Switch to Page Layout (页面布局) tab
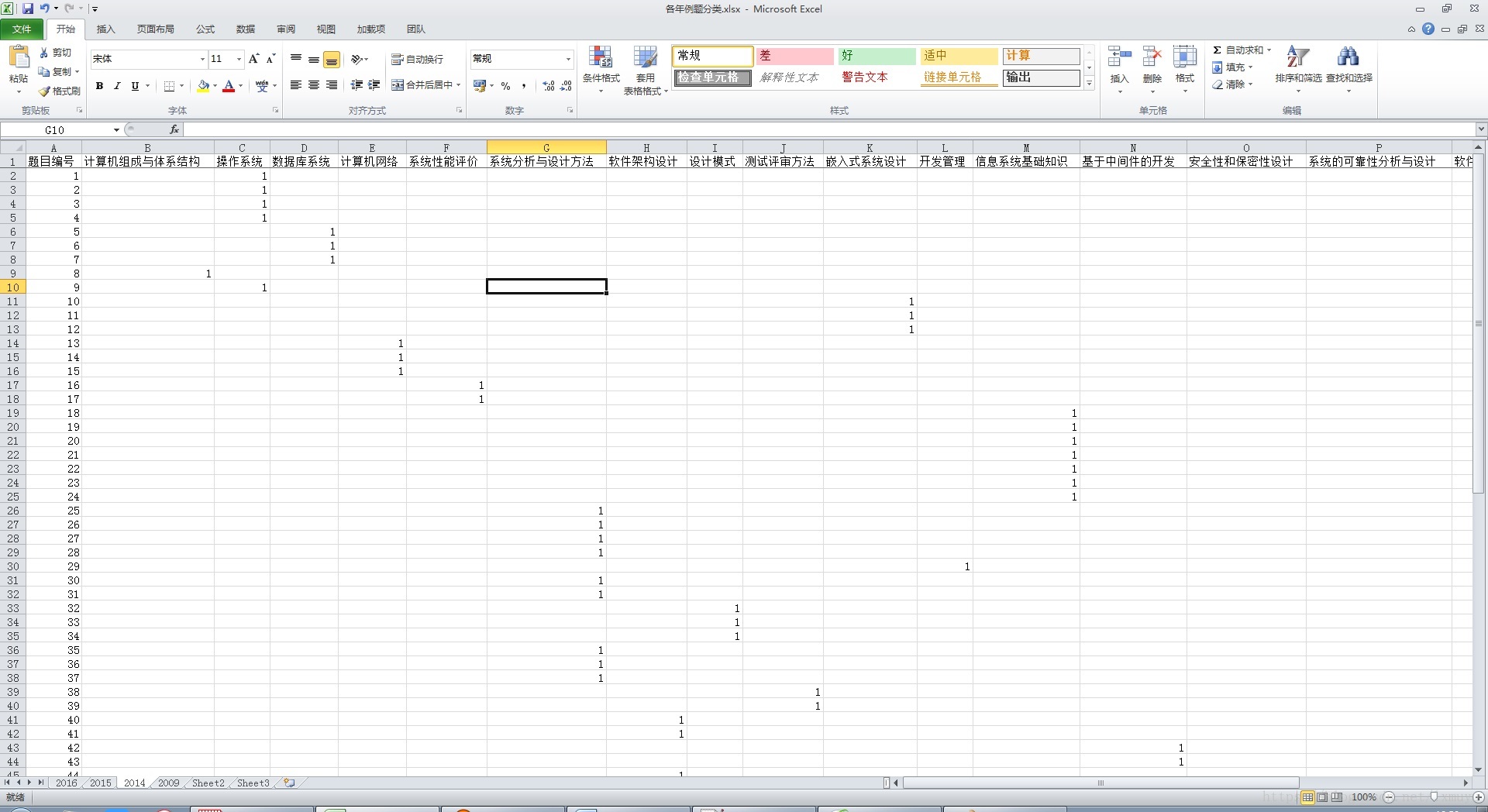Screen dimensions: 1488x812 click(156, 29)
